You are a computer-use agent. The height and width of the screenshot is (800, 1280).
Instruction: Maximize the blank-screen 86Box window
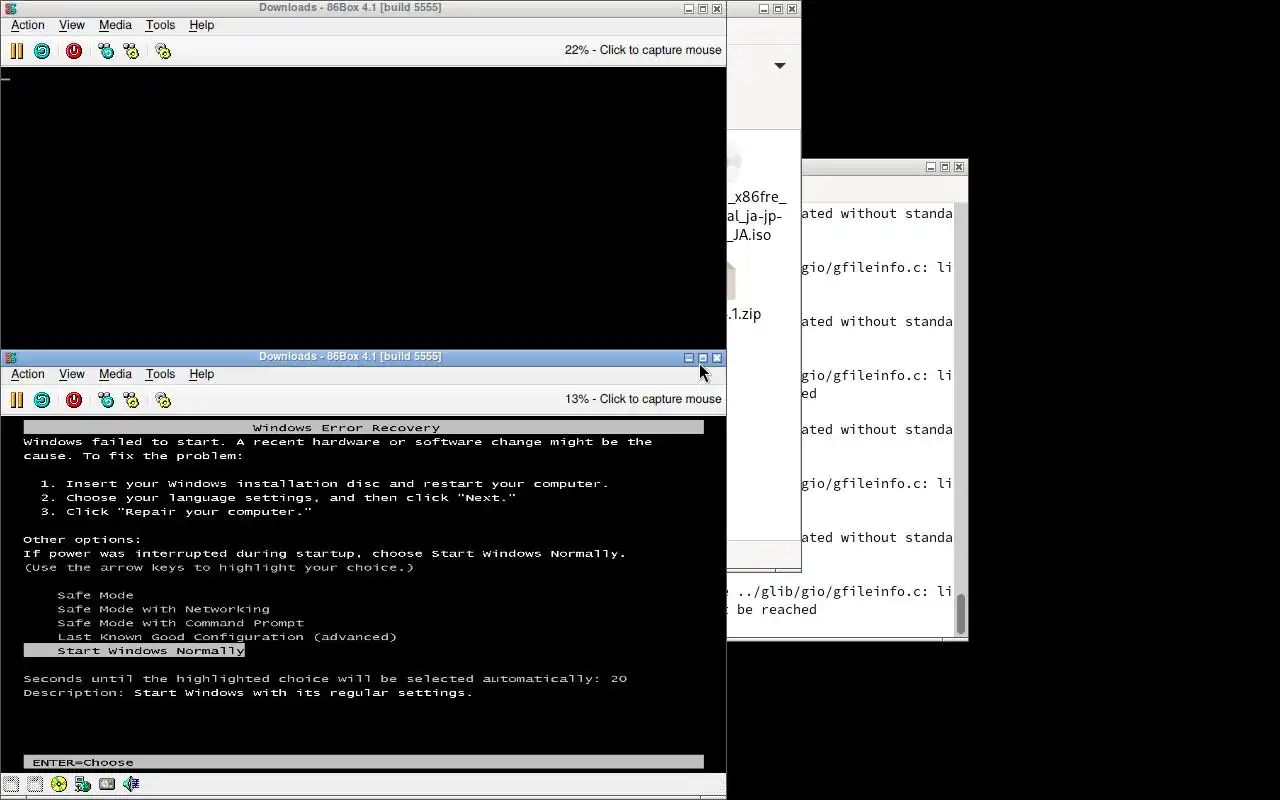(703, 9)
